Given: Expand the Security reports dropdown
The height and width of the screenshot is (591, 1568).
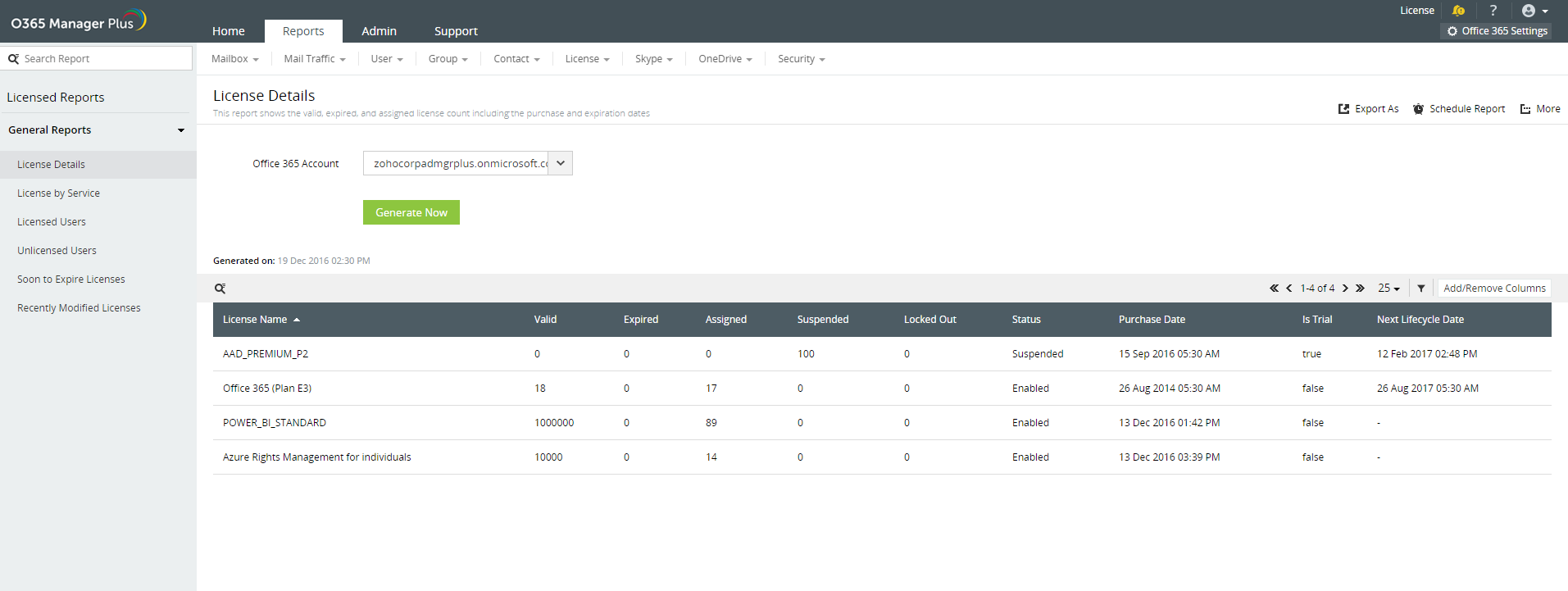Looking at the screenshot, I should coord(802,59).
